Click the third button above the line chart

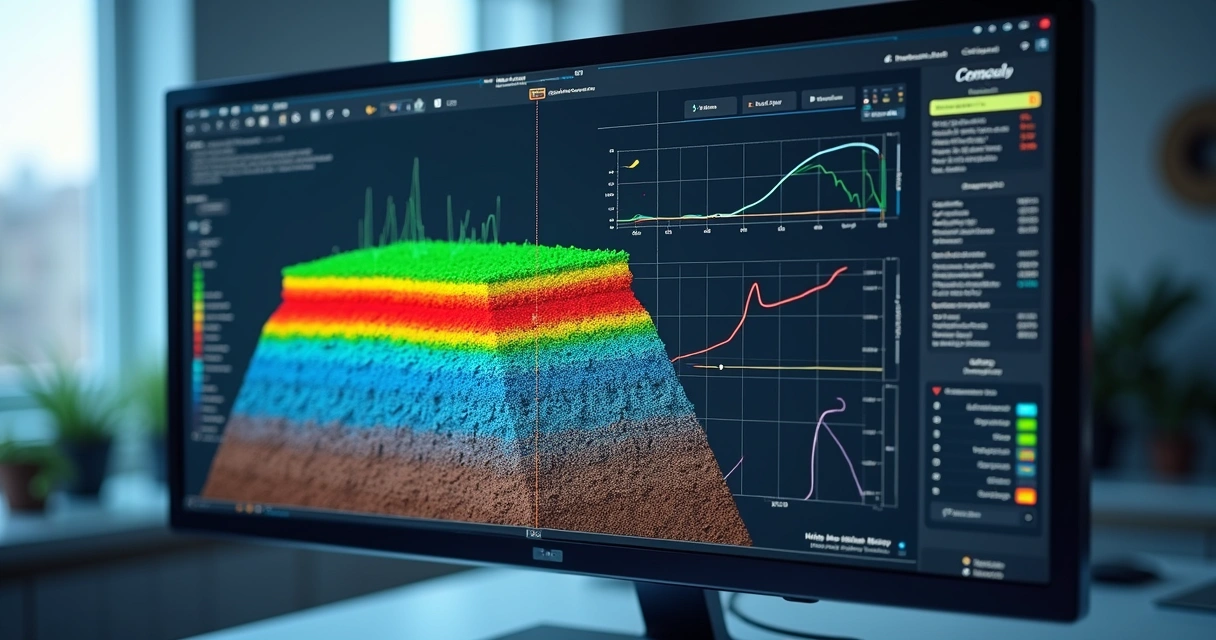click(828, 99)
